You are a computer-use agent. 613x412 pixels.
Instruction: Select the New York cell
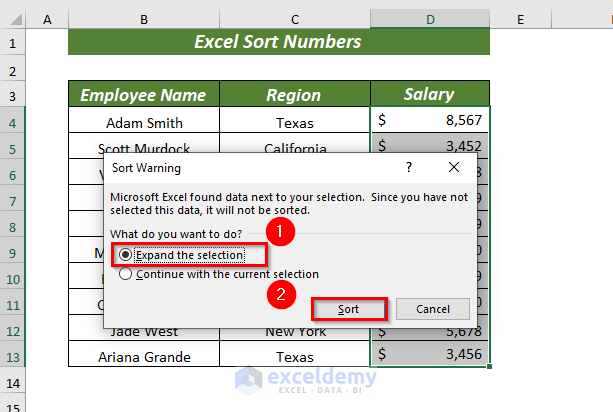(295, 333)
